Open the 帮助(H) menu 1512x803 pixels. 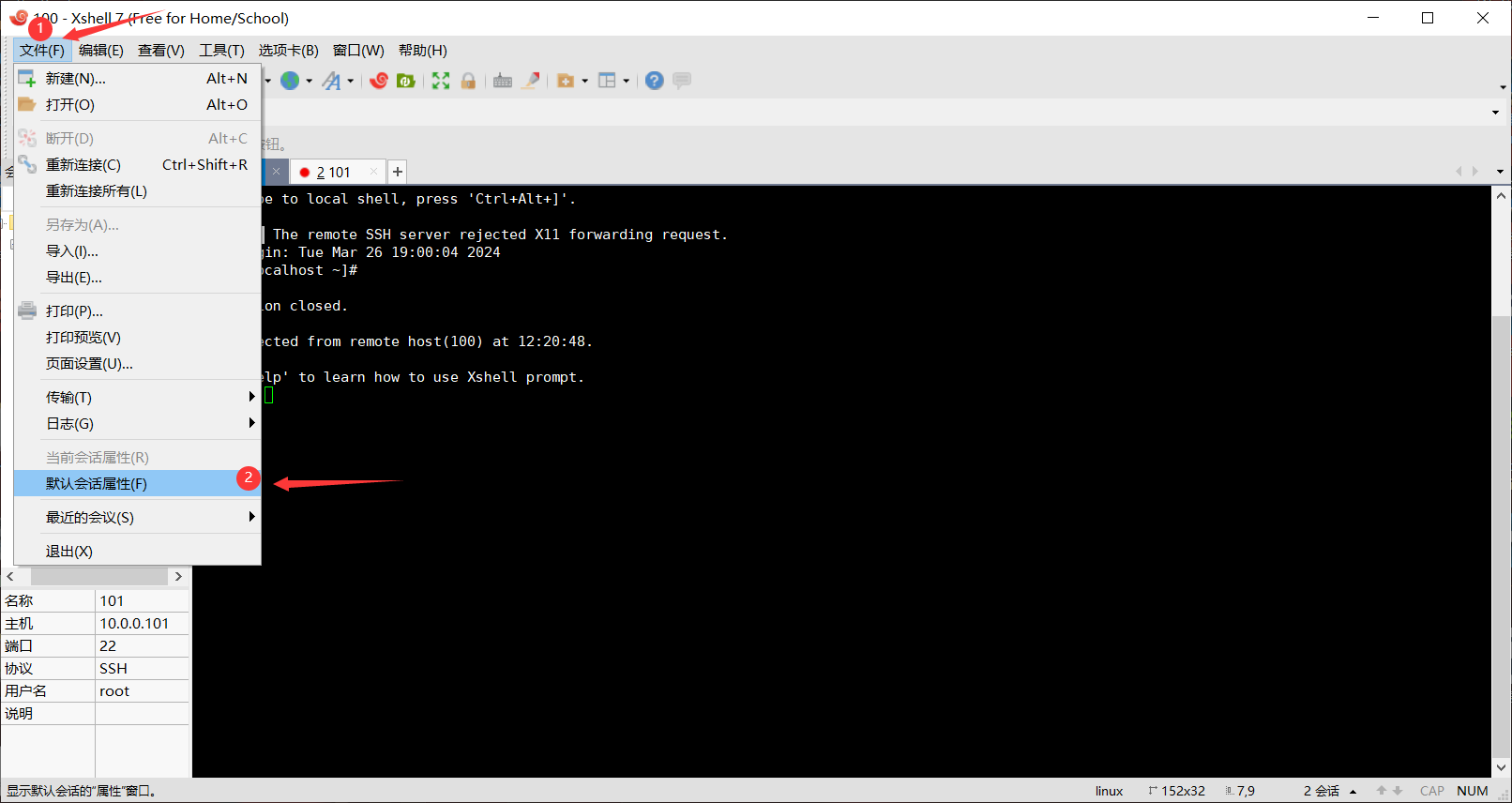click(423, 51)
